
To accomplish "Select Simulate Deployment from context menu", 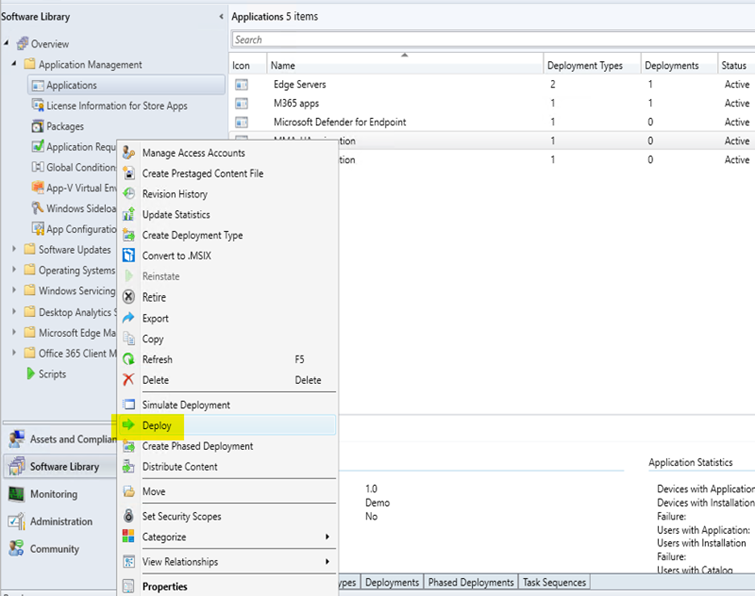I will point(186,405).
